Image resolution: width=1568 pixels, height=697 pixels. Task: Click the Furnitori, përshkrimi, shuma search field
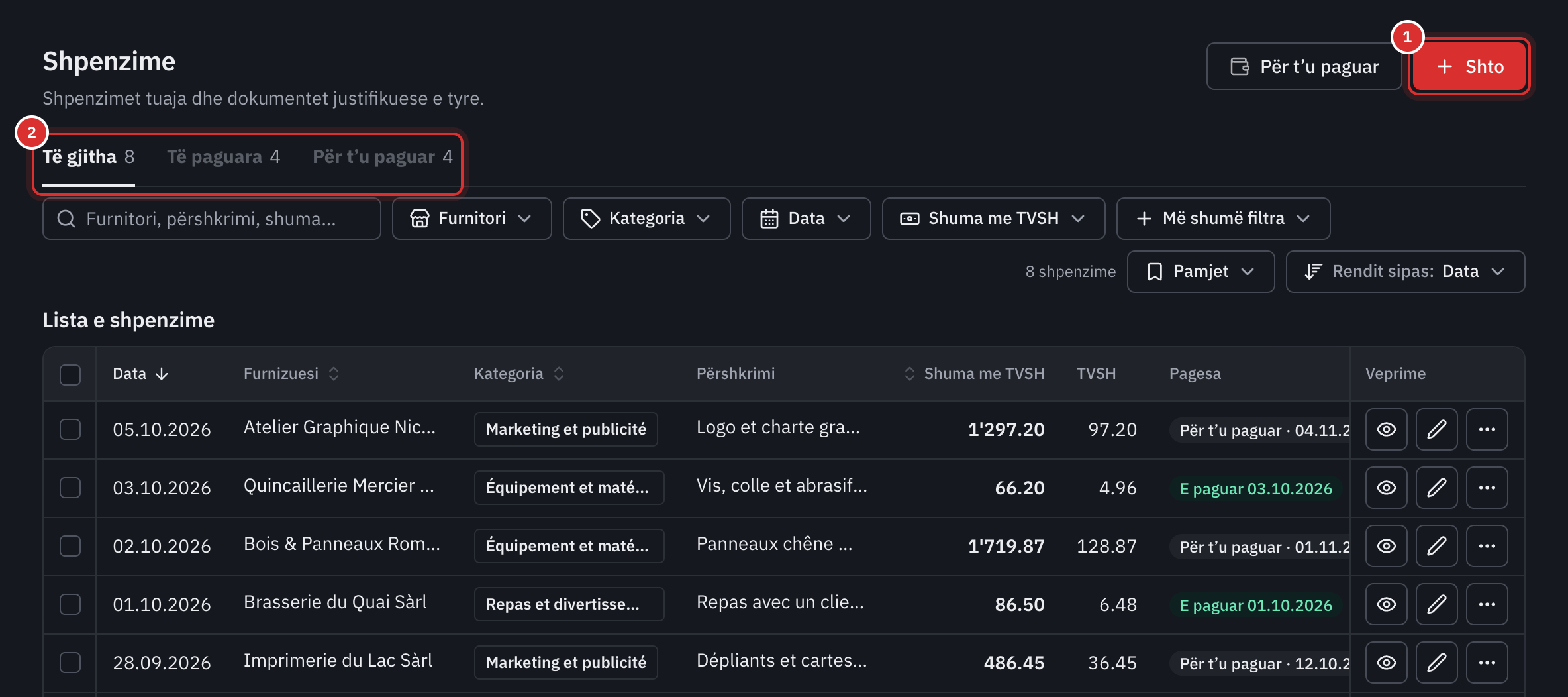coord(212,219)
